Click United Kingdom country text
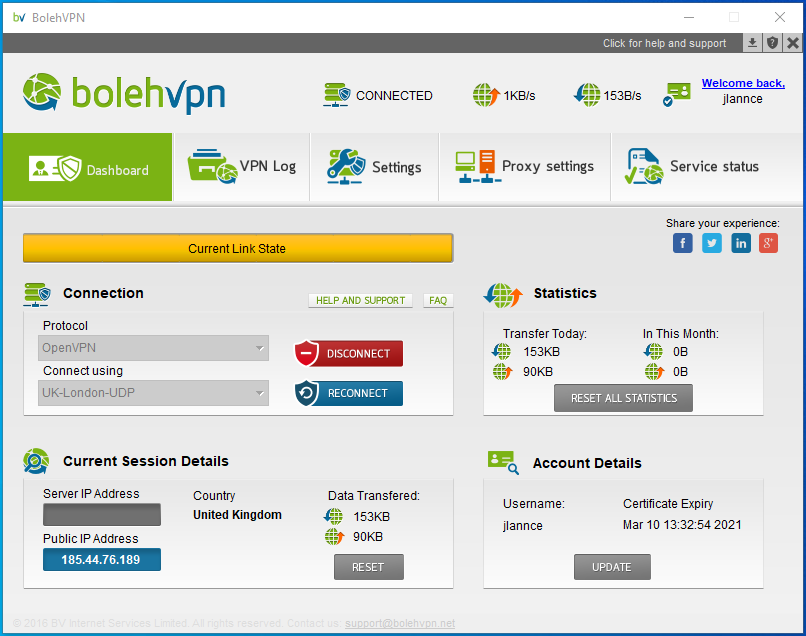 pyautogui.click(x=237, y=515)
